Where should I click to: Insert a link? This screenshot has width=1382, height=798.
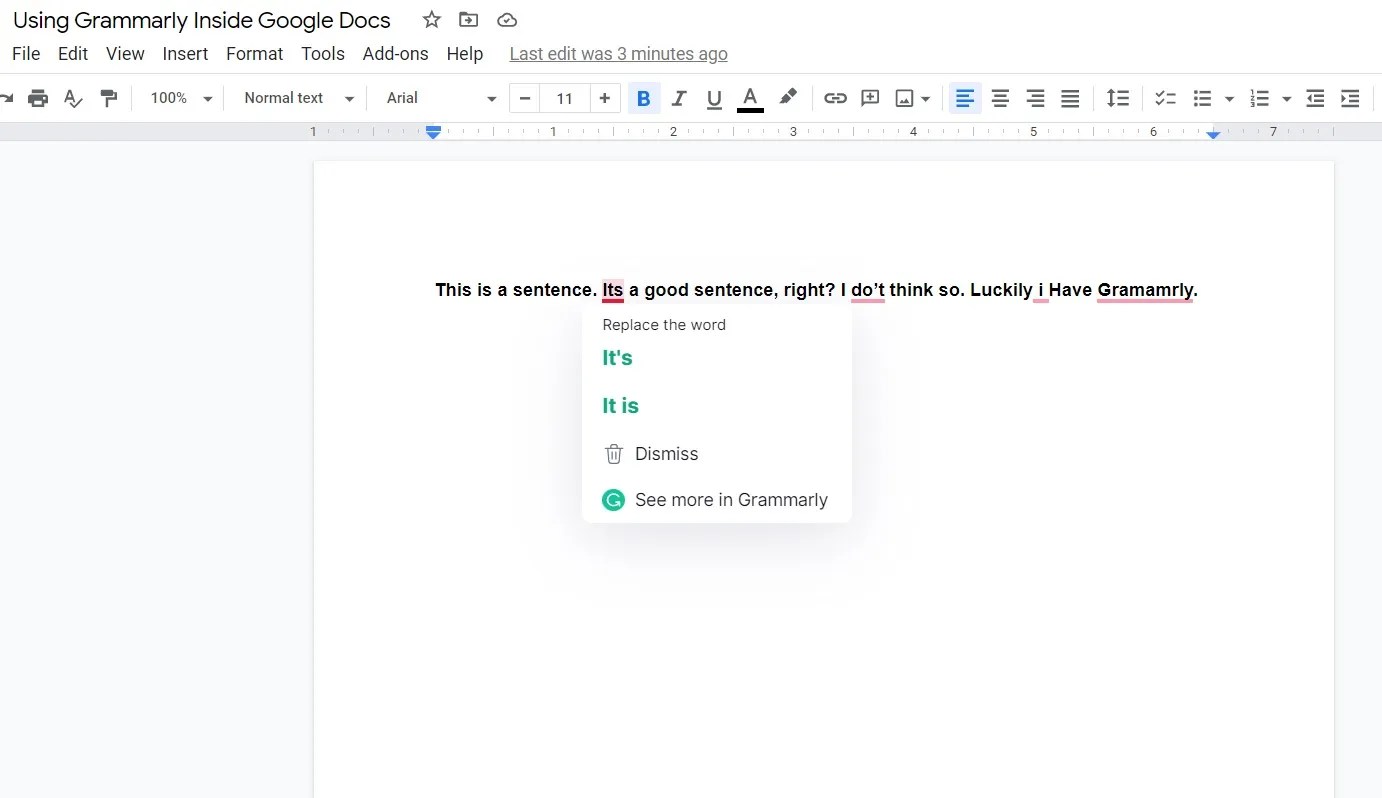[835, 97]
